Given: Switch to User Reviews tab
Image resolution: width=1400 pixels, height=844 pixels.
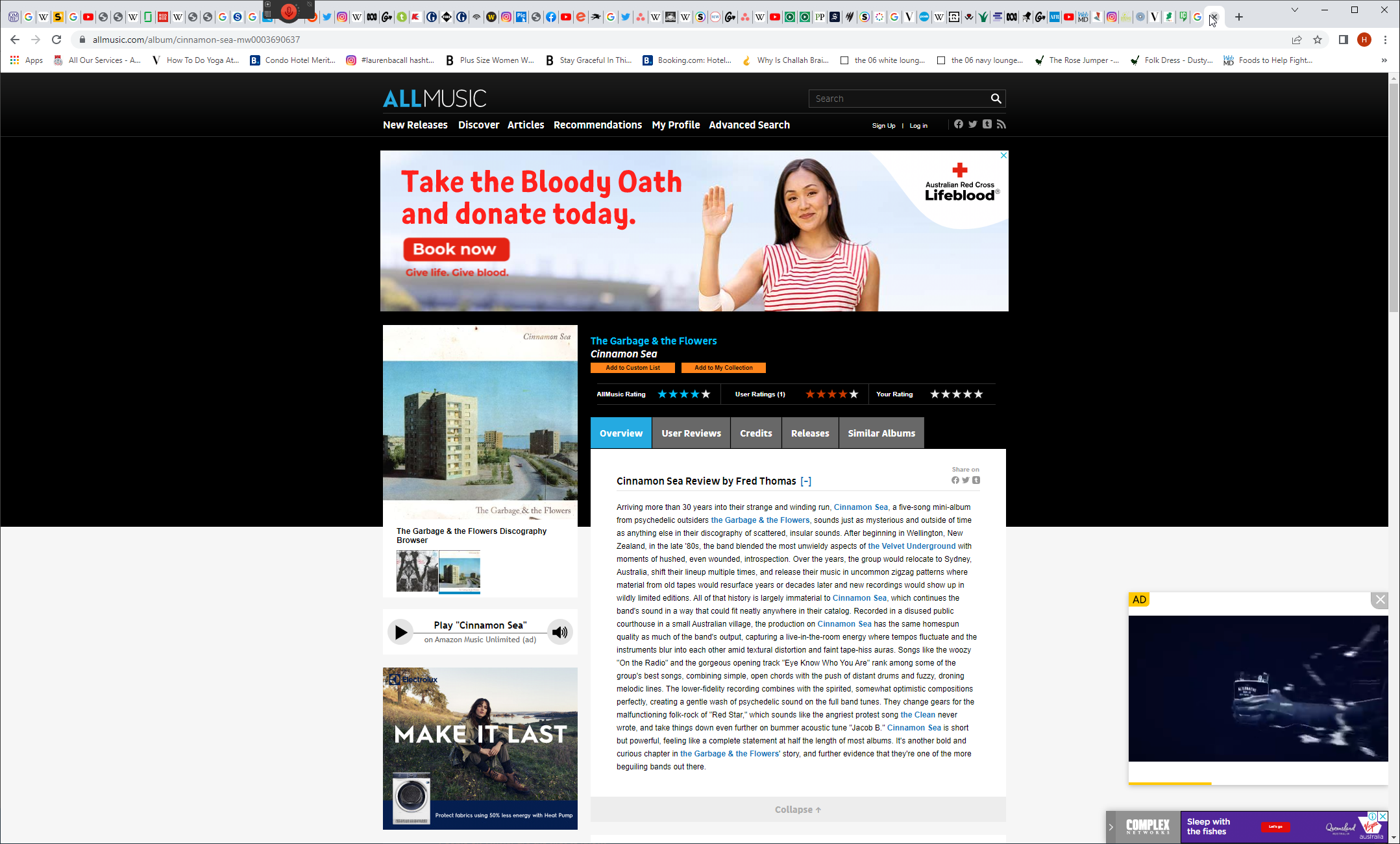Looking at the screenshot, I should click(x=691, y=433).
